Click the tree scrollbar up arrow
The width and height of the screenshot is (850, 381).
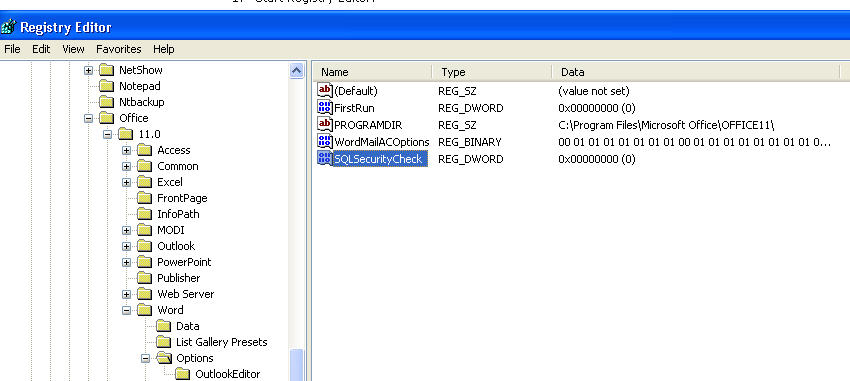click(x=297, y=71)
